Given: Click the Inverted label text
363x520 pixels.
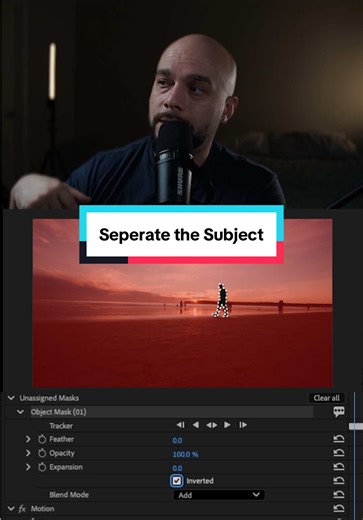Looking at the screenshot, I should [x=200, y=481].
